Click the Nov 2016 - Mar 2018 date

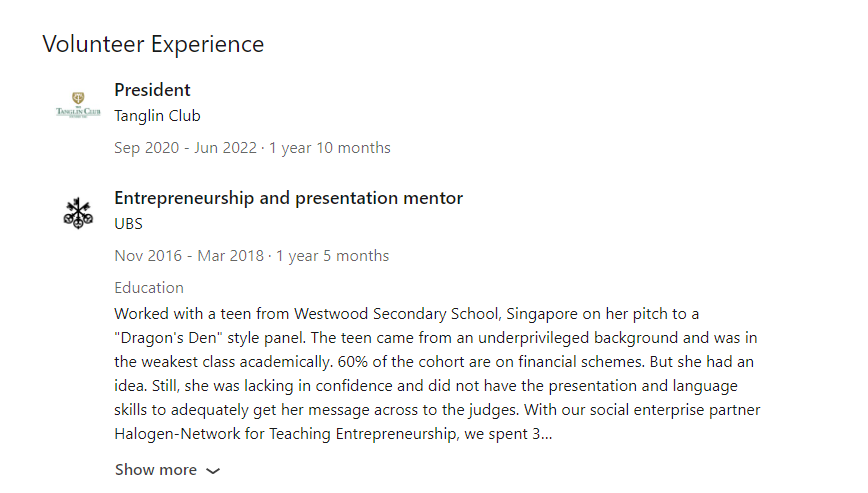pos(189,256)
